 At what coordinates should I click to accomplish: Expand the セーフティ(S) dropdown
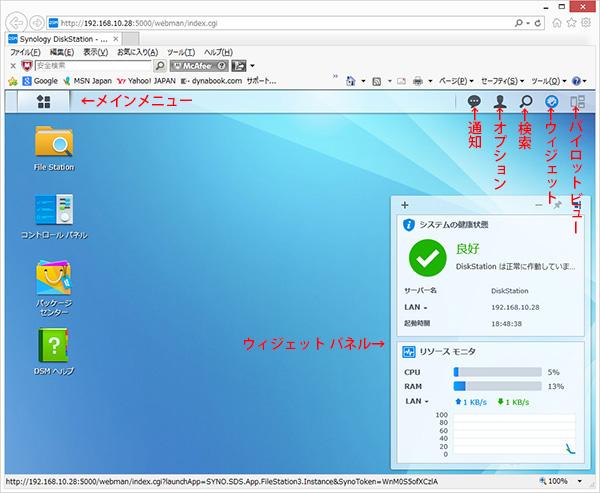tap(502, 81)
